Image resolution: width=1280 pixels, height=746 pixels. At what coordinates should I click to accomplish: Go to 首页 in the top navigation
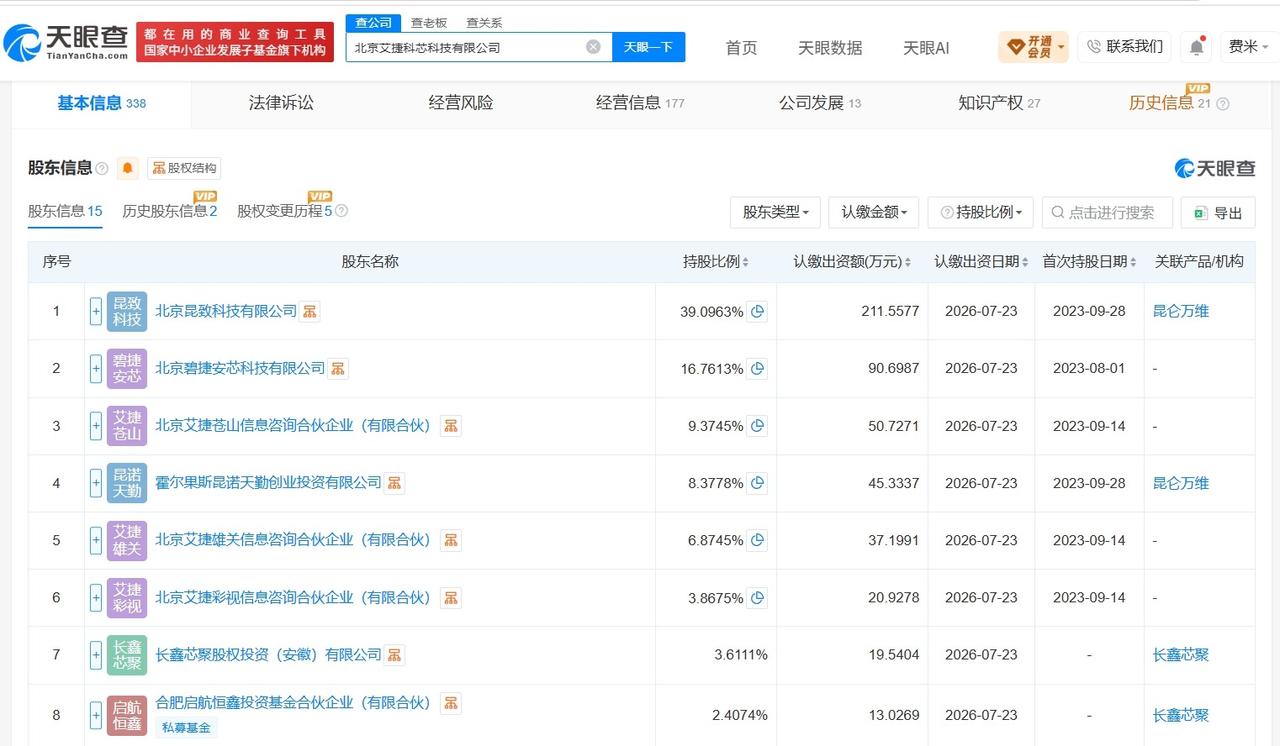click(x=741, y=47)
